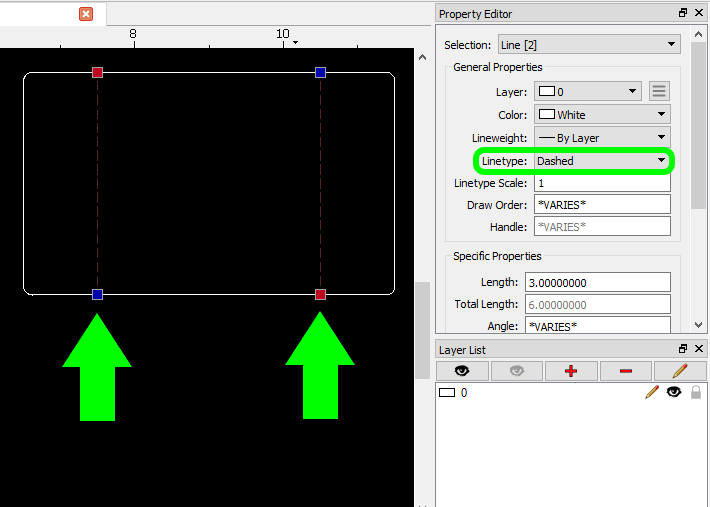Click the Linetype Scale input field

click(x=601, y=183)
